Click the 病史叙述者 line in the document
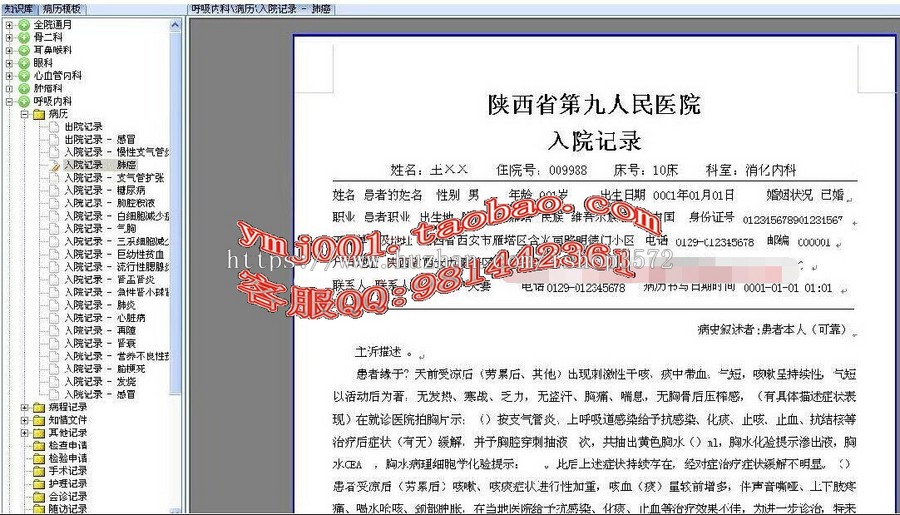Image resolution: width=900 pixels, height=515 pixels. [772, 330]
